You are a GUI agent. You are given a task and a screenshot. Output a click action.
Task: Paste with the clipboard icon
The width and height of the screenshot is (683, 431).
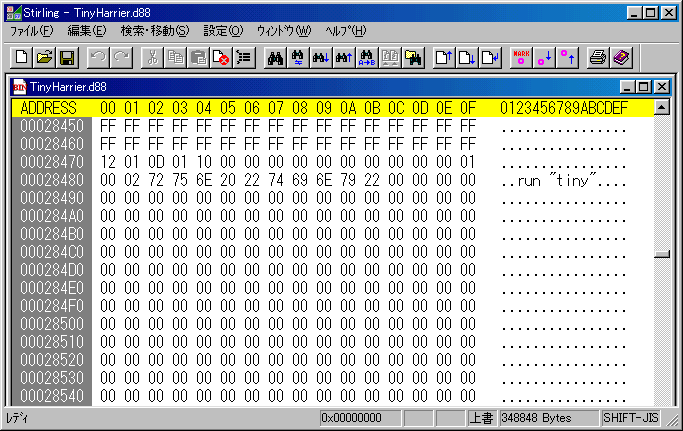198,58
